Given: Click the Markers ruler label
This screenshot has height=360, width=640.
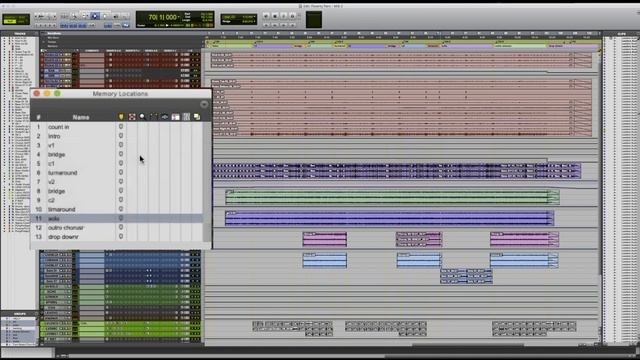Looking at the screenshot, I should (53, 46).
